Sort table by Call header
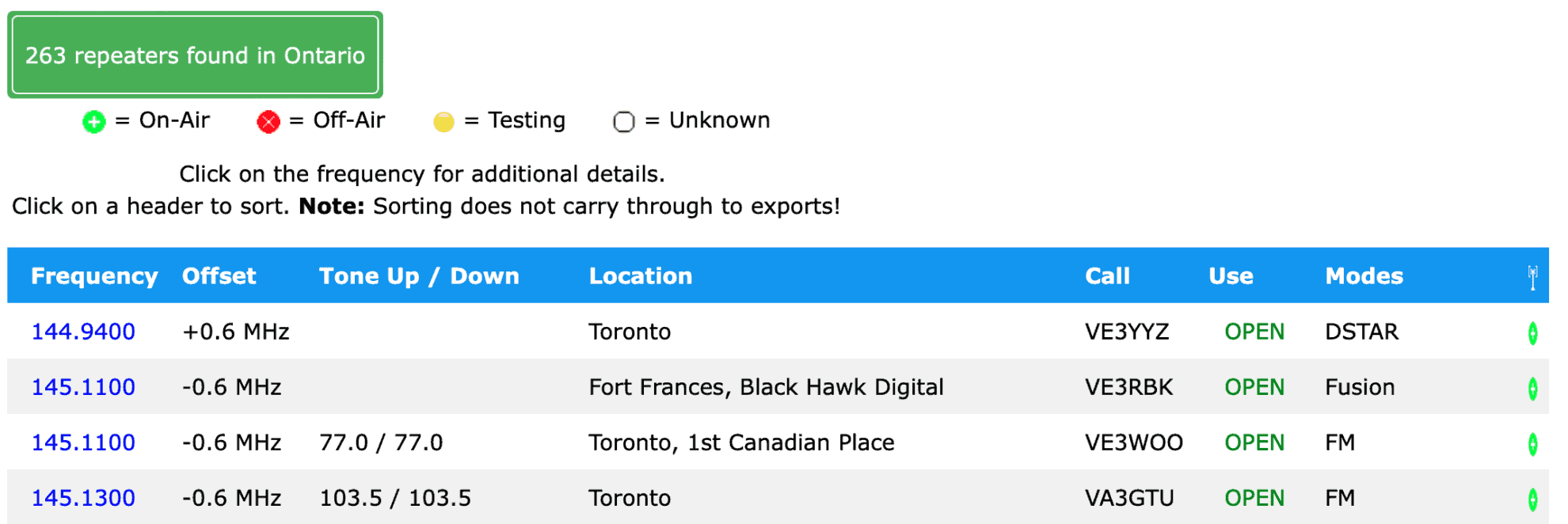Image resolution: width=1568 pixels, height=524 pixels. click(1107, 276)
